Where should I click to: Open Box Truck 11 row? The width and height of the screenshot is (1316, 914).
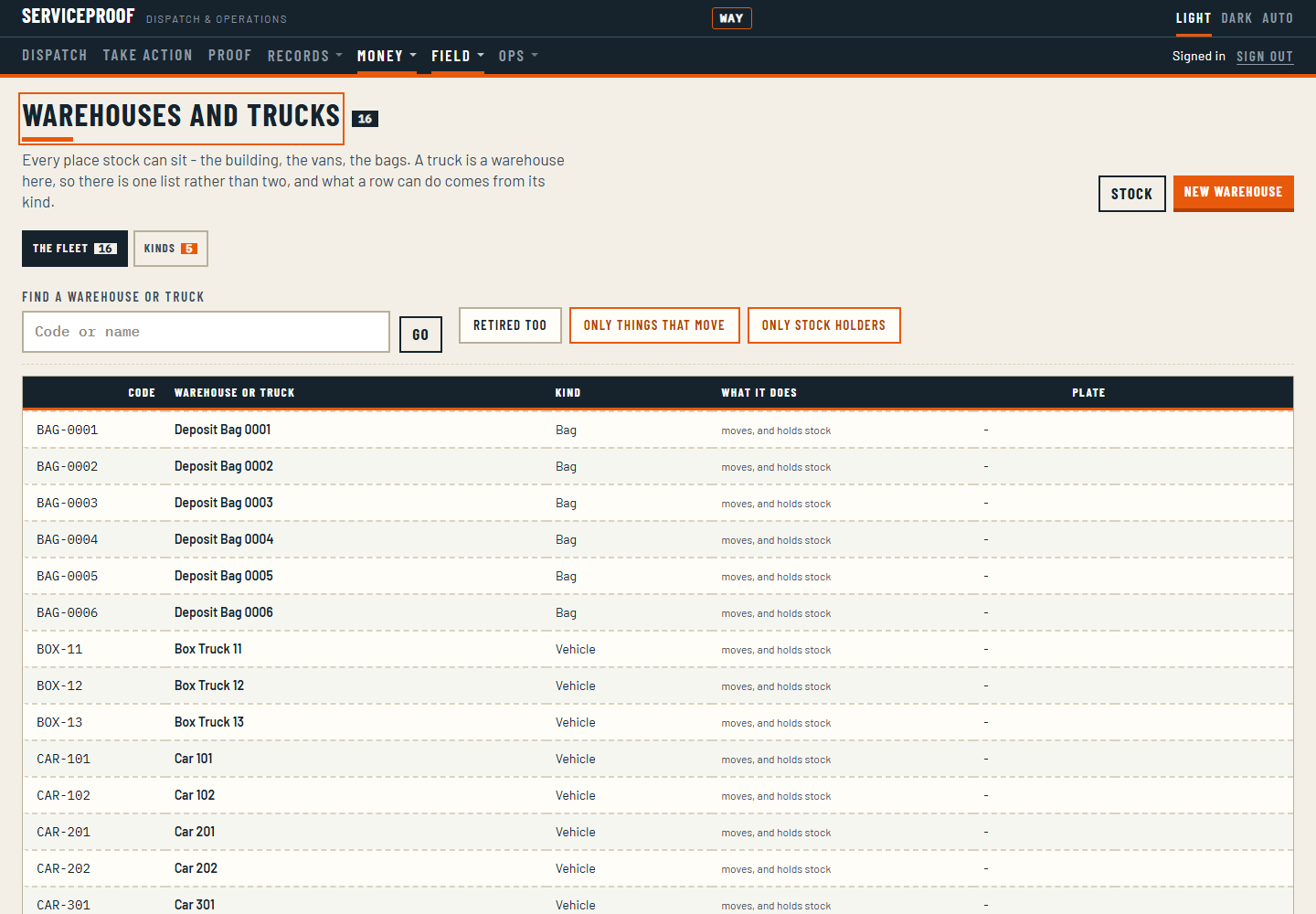coord(658,649)
